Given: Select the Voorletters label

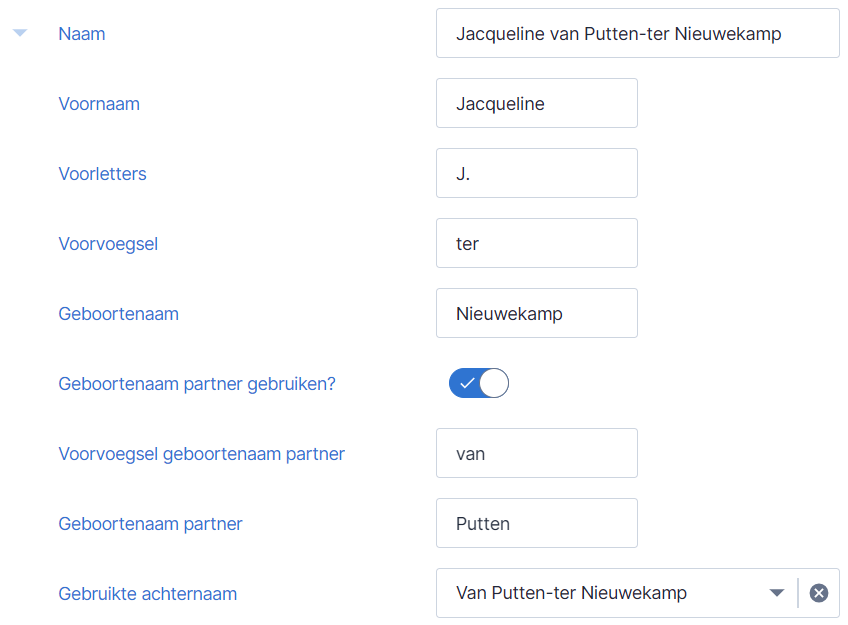Looking at the screenshot, I should 102,174.
